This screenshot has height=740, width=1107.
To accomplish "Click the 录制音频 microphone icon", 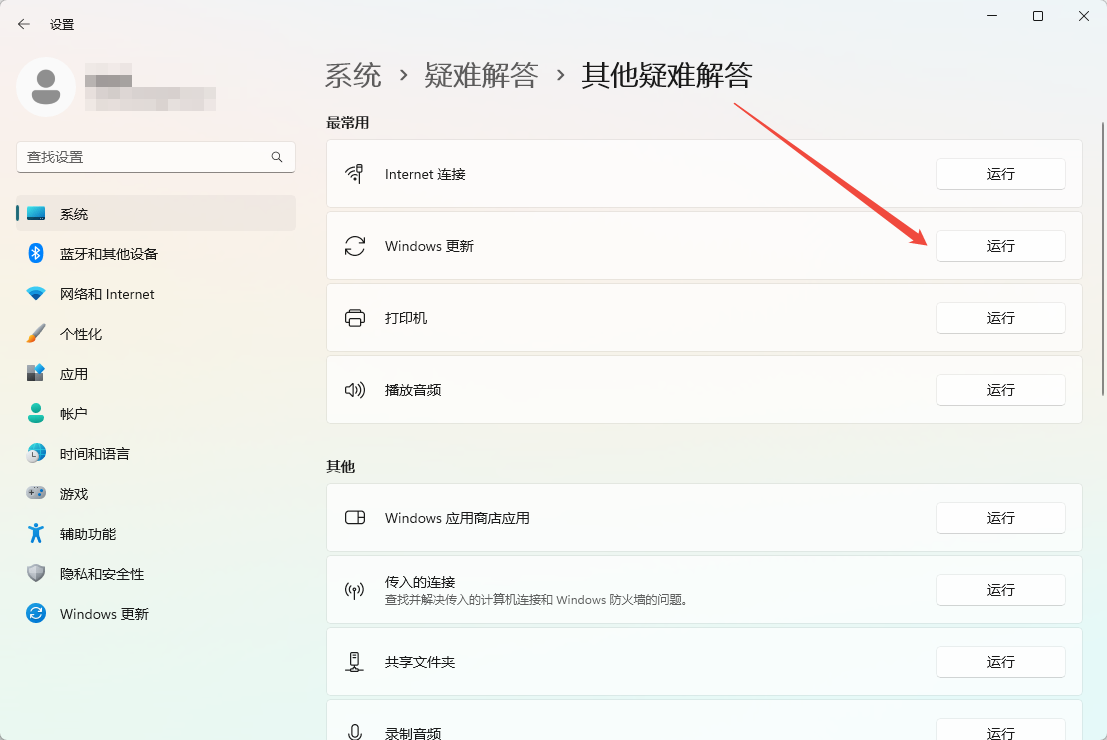I will 354,732.
